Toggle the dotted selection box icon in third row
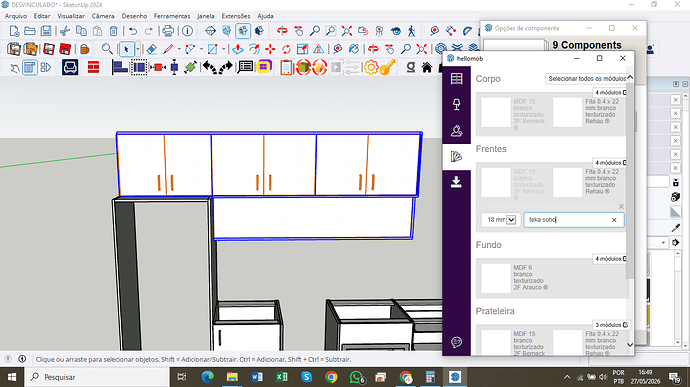 tap(139, 67)
